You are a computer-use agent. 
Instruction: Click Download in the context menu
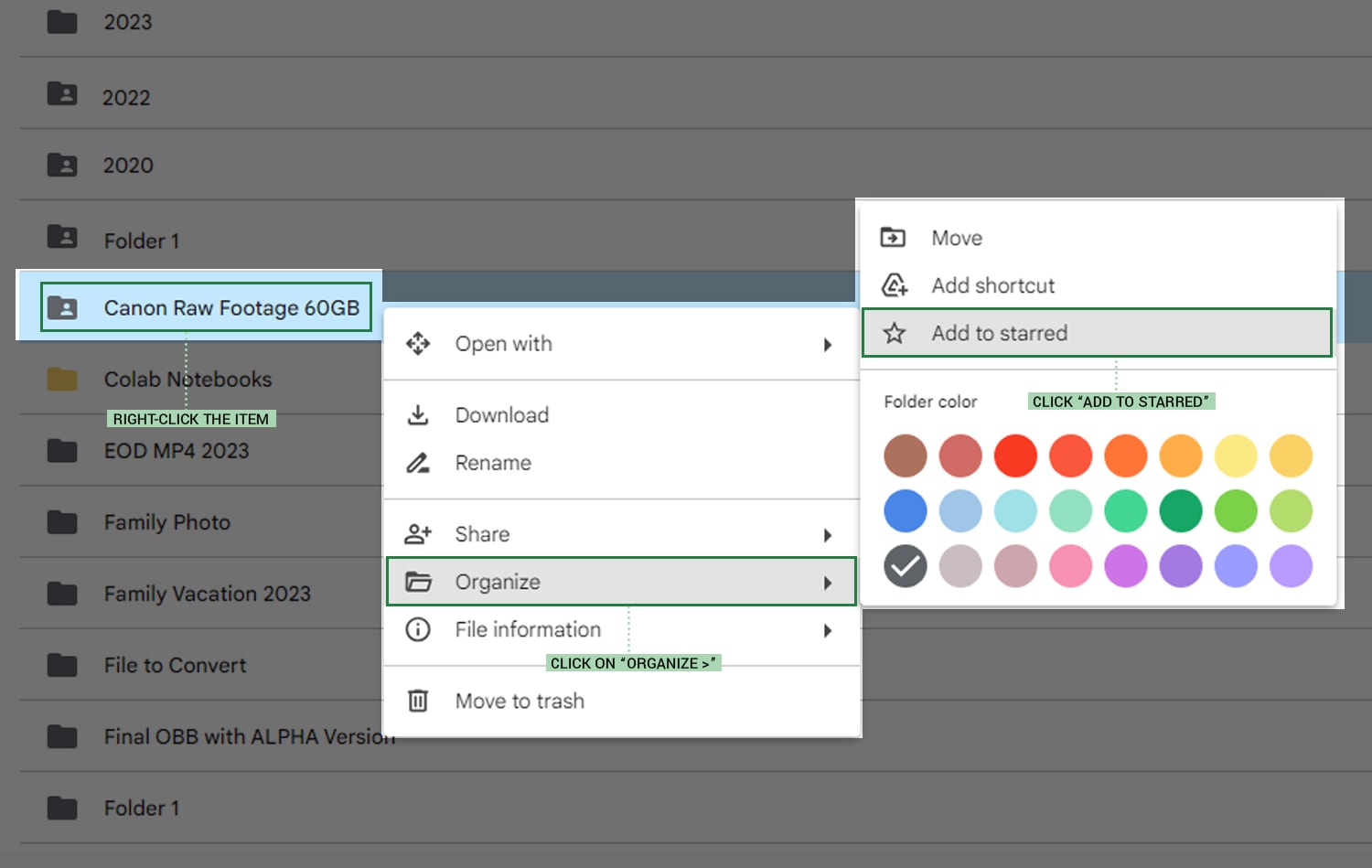tap(502, 414)
